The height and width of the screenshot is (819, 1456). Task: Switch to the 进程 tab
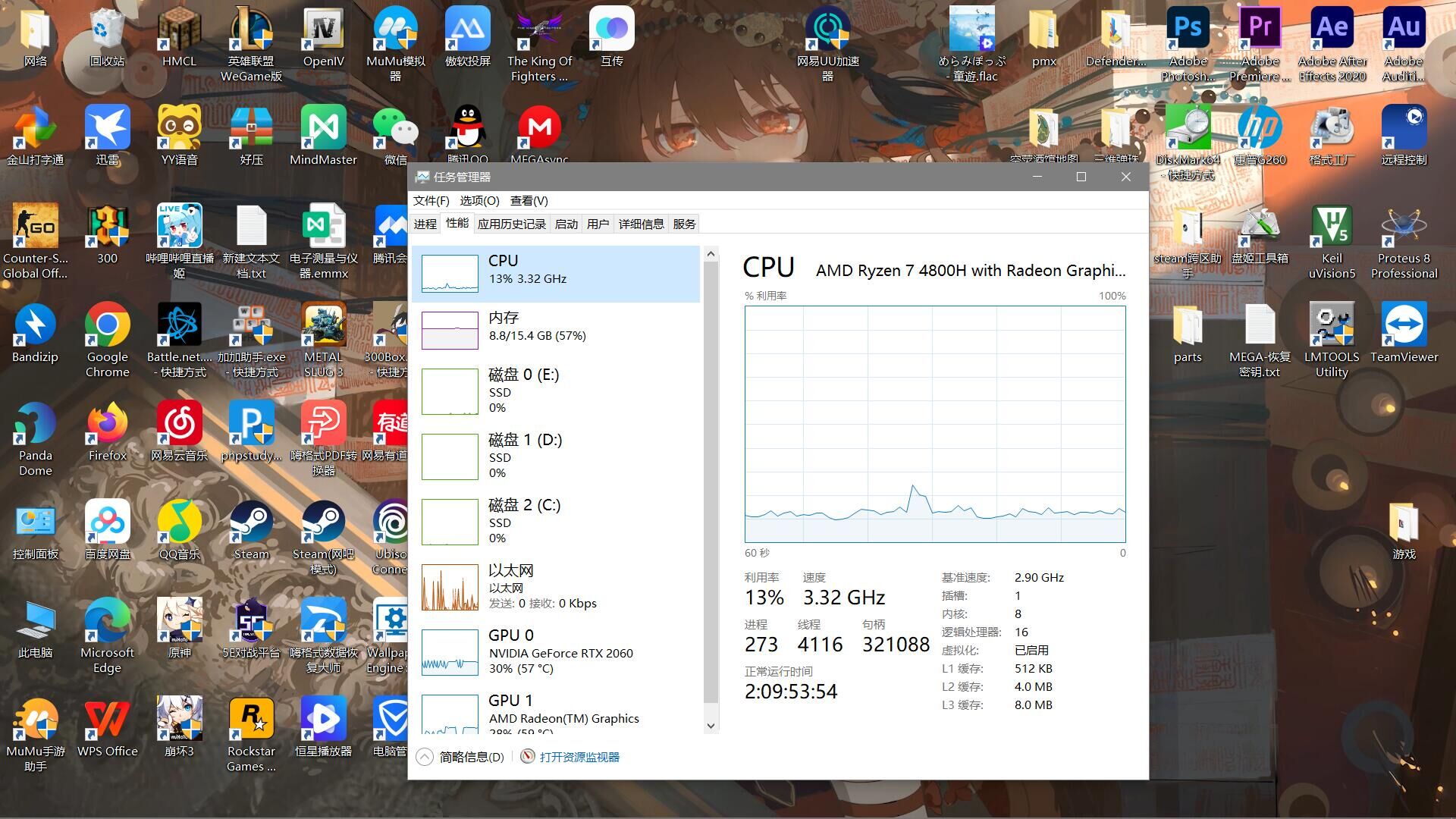click(x=425, y=224)
